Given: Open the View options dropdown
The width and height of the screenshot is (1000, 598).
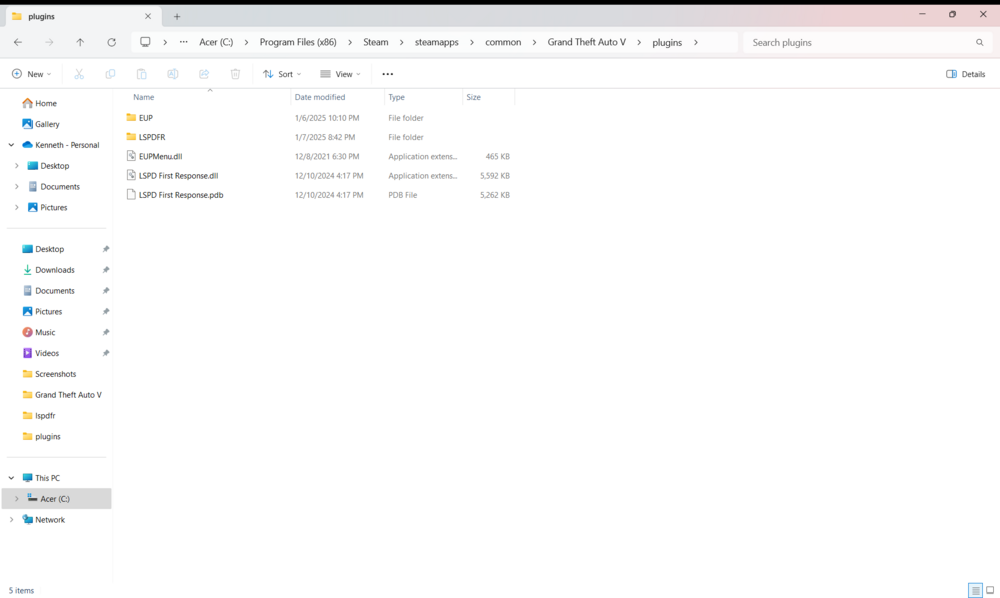Looking at the screenshot, I should (340, 73).
